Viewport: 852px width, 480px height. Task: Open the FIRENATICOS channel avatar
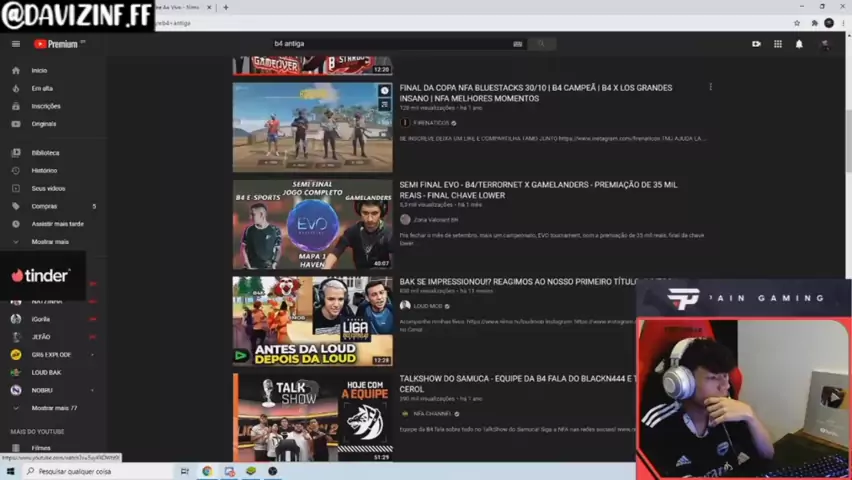coord(405,123)
